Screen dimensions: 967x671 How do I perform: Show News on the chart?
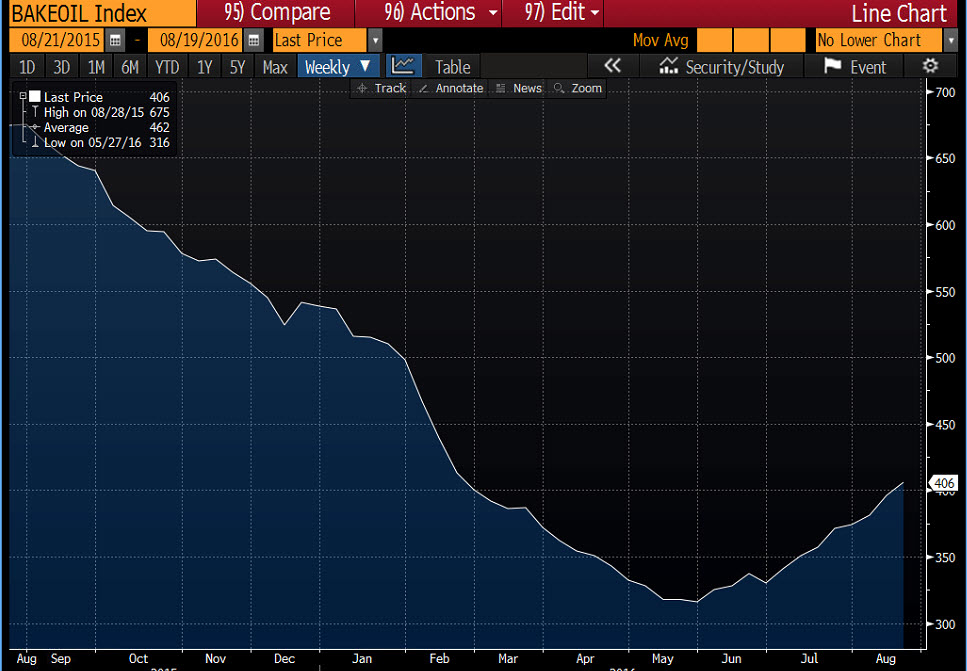(x=519, y=88)
